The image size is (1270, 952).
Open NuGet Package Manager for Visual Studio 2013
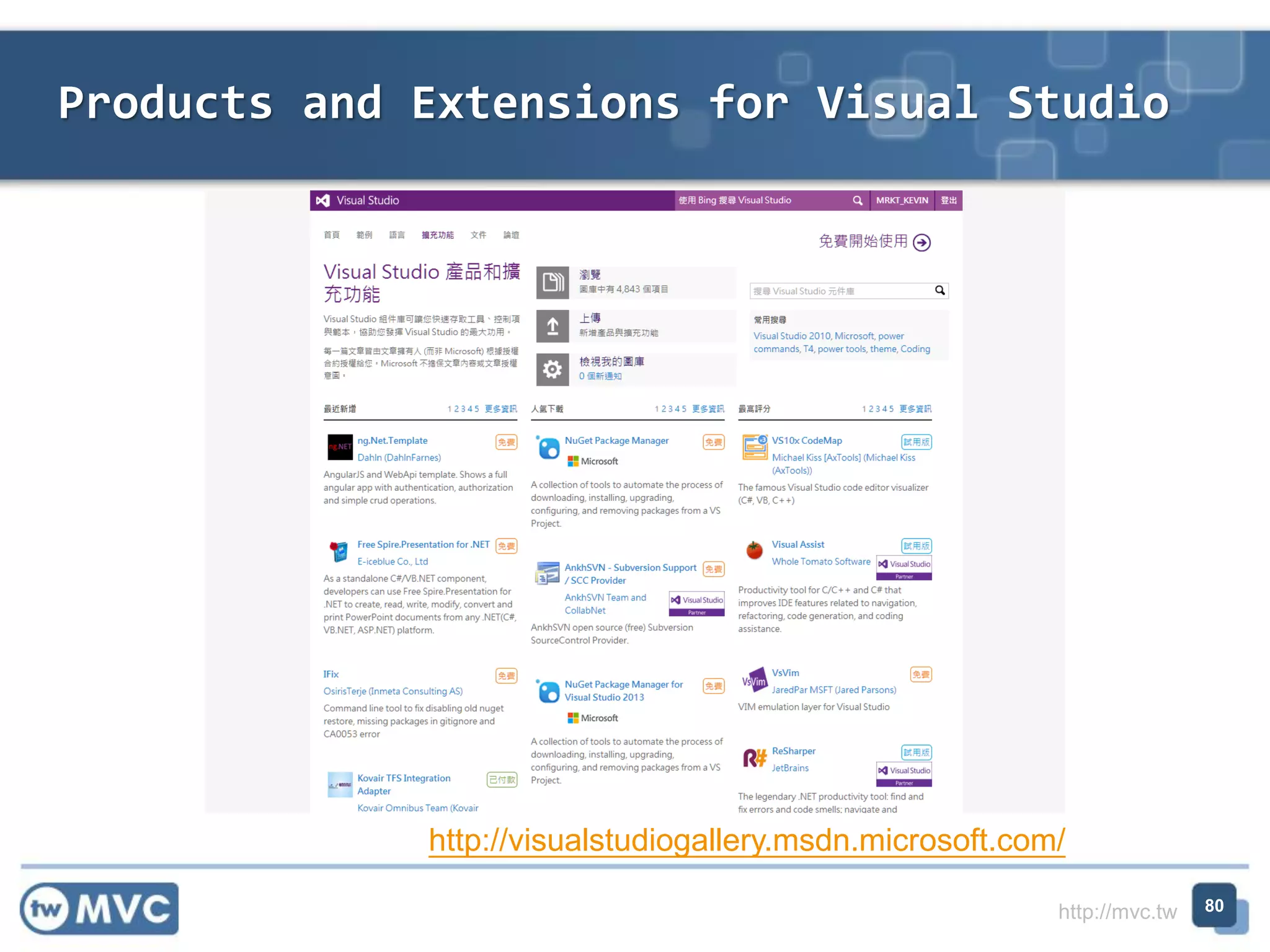coord(624,690)
